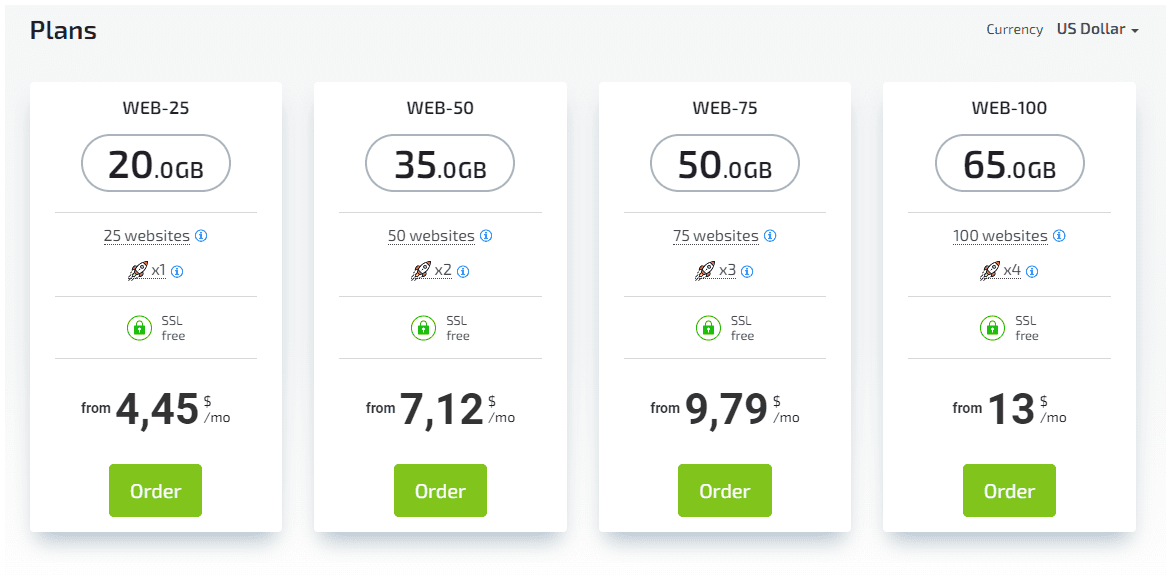The image size is (1171, 578).
Task: Click info icon beside 100 websites
Action: tap(1059, 236)
